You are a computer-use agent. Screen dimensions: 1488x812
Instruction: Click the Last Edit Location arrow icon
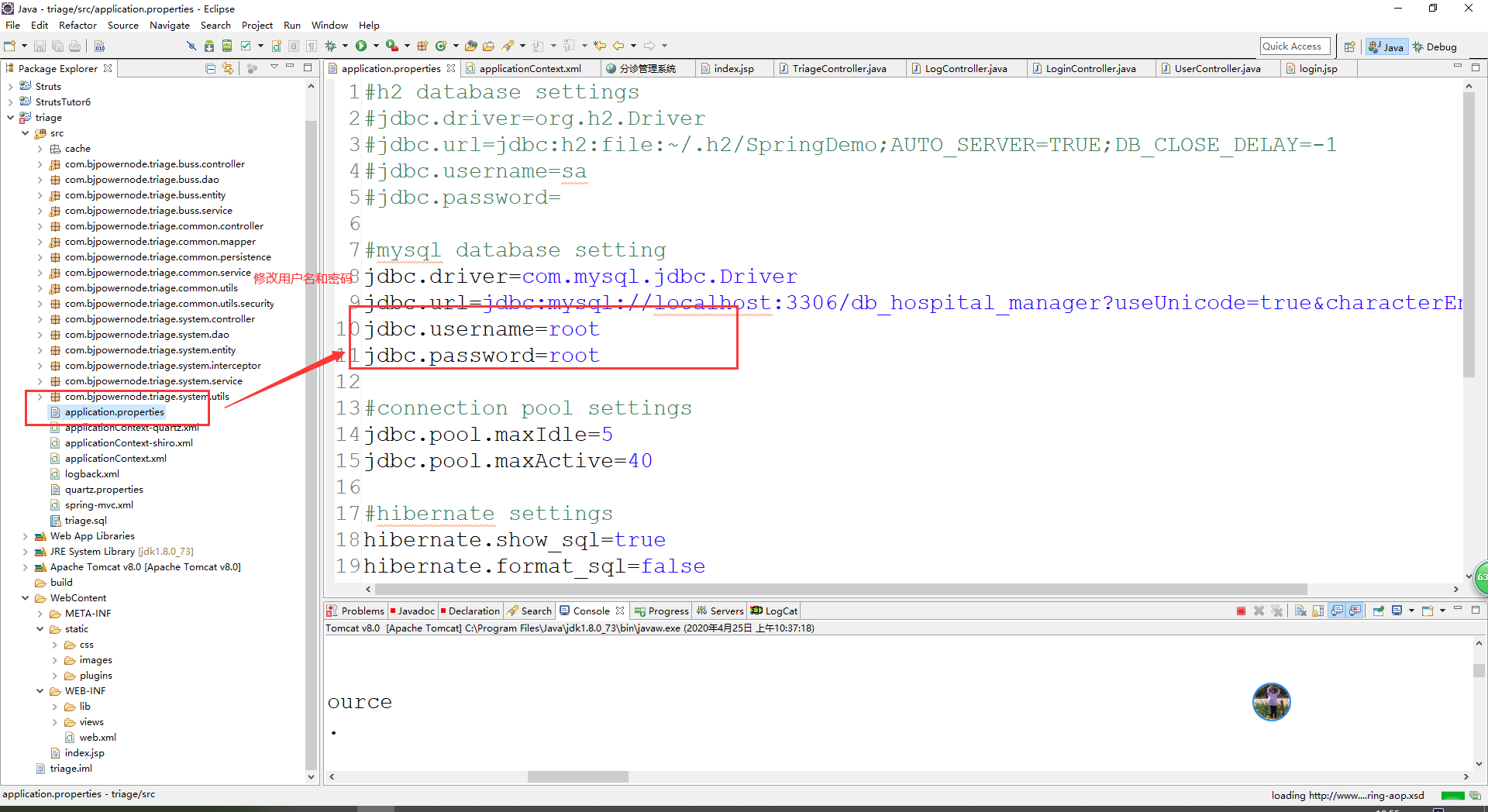pyautogui.click(x=600, y=46)
